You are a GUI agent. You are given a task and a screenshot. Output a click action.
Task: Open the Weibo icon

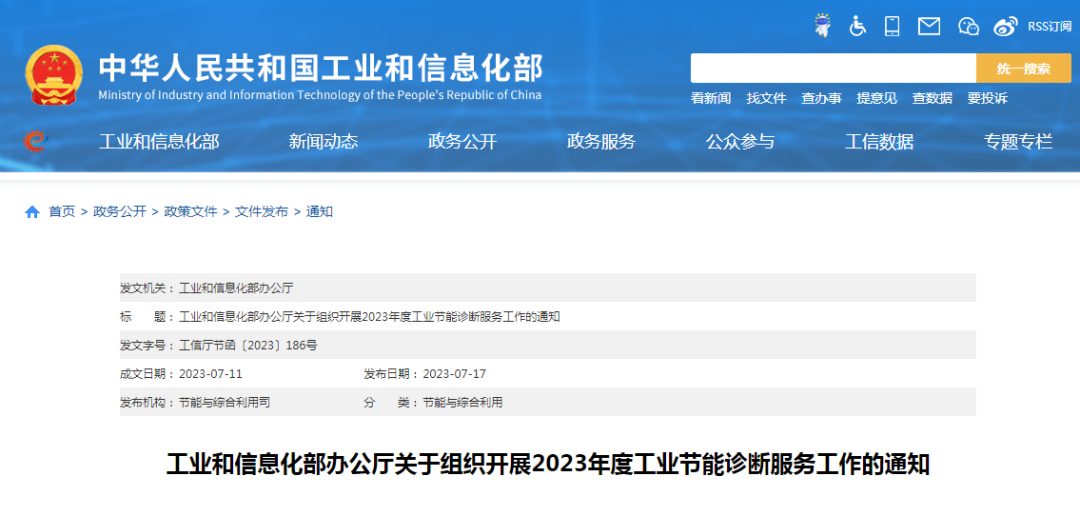tap(1005, 26)
